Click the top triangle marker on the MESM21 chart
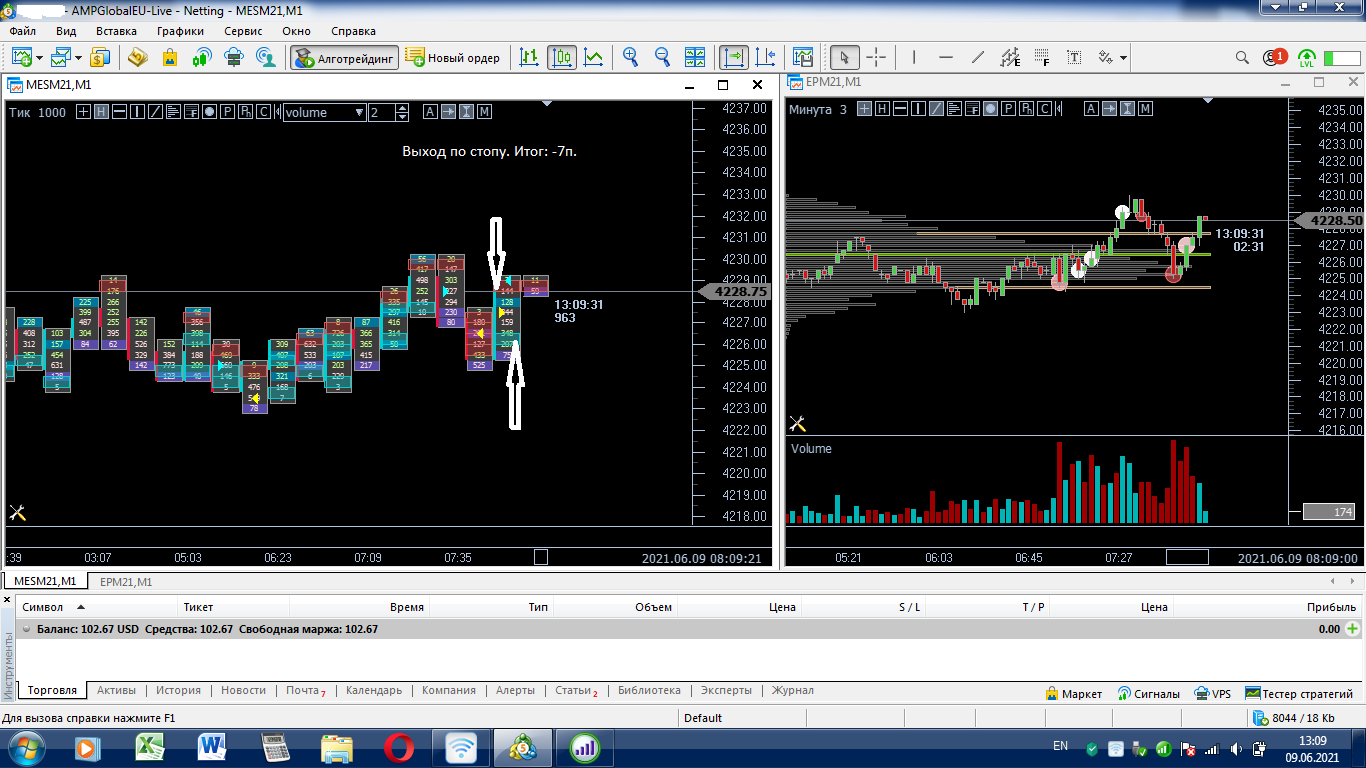Screen dimensions: 1366x768 tap(547, 102)
